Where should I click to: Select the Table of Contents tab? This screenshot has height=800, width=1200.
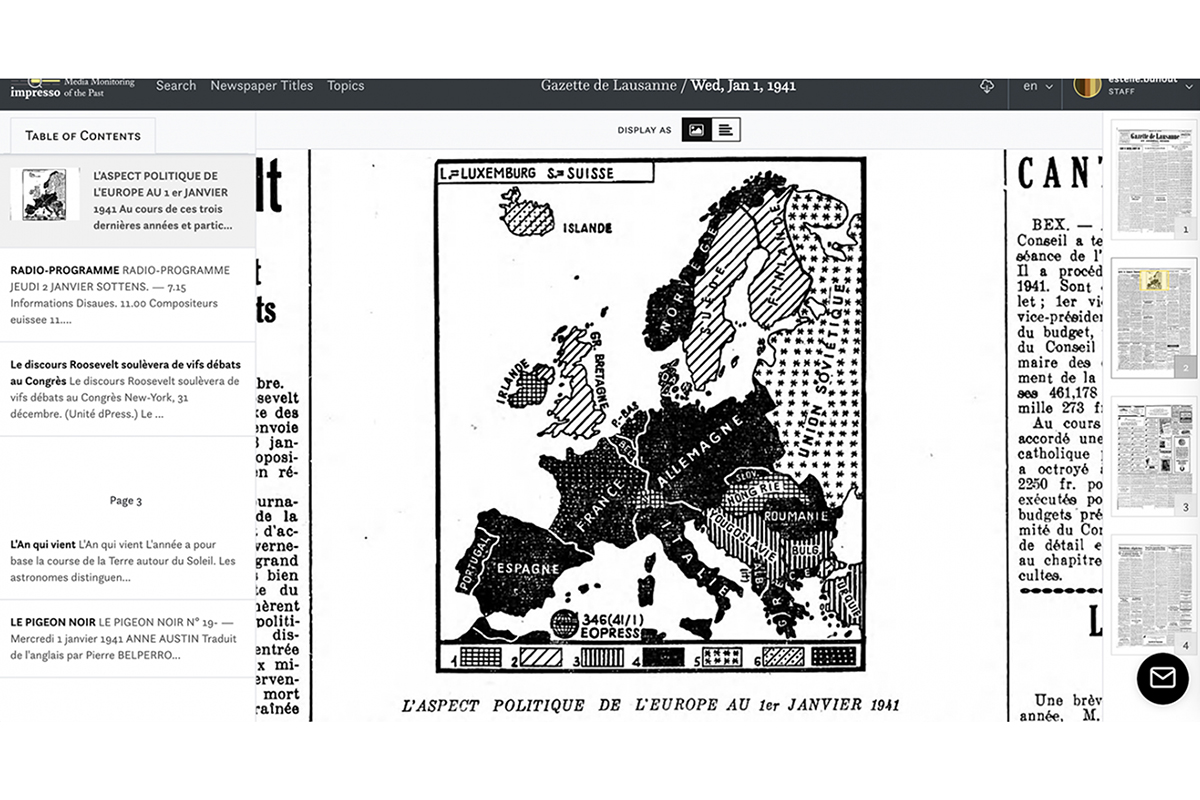pyautogui.click(x=83, y=136)
